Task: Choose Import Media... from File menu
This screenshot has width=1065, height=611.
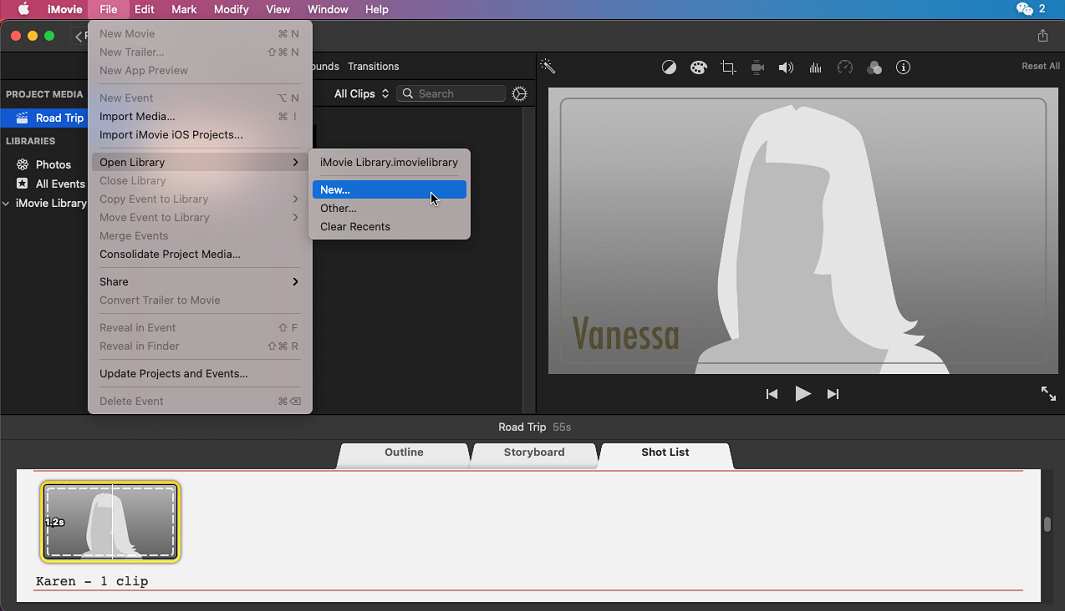Action: coord(200,116)
